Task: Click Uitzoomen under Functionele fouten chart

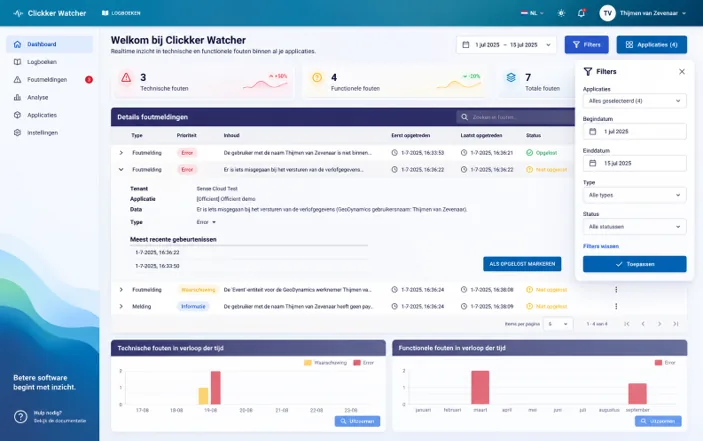Action: tap(658, 421)
